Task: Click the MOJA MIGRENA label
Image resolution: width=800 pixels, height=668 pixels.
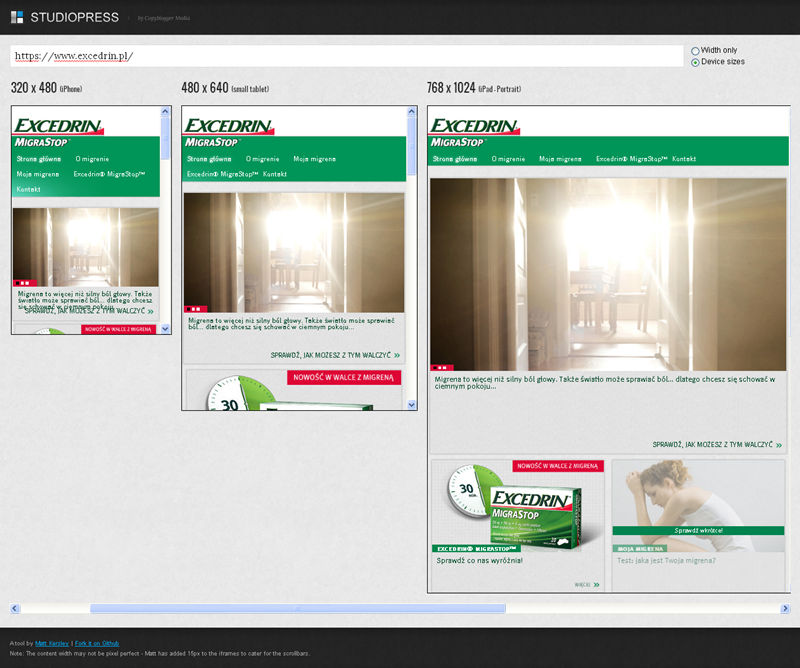Action: coord(640,549)
